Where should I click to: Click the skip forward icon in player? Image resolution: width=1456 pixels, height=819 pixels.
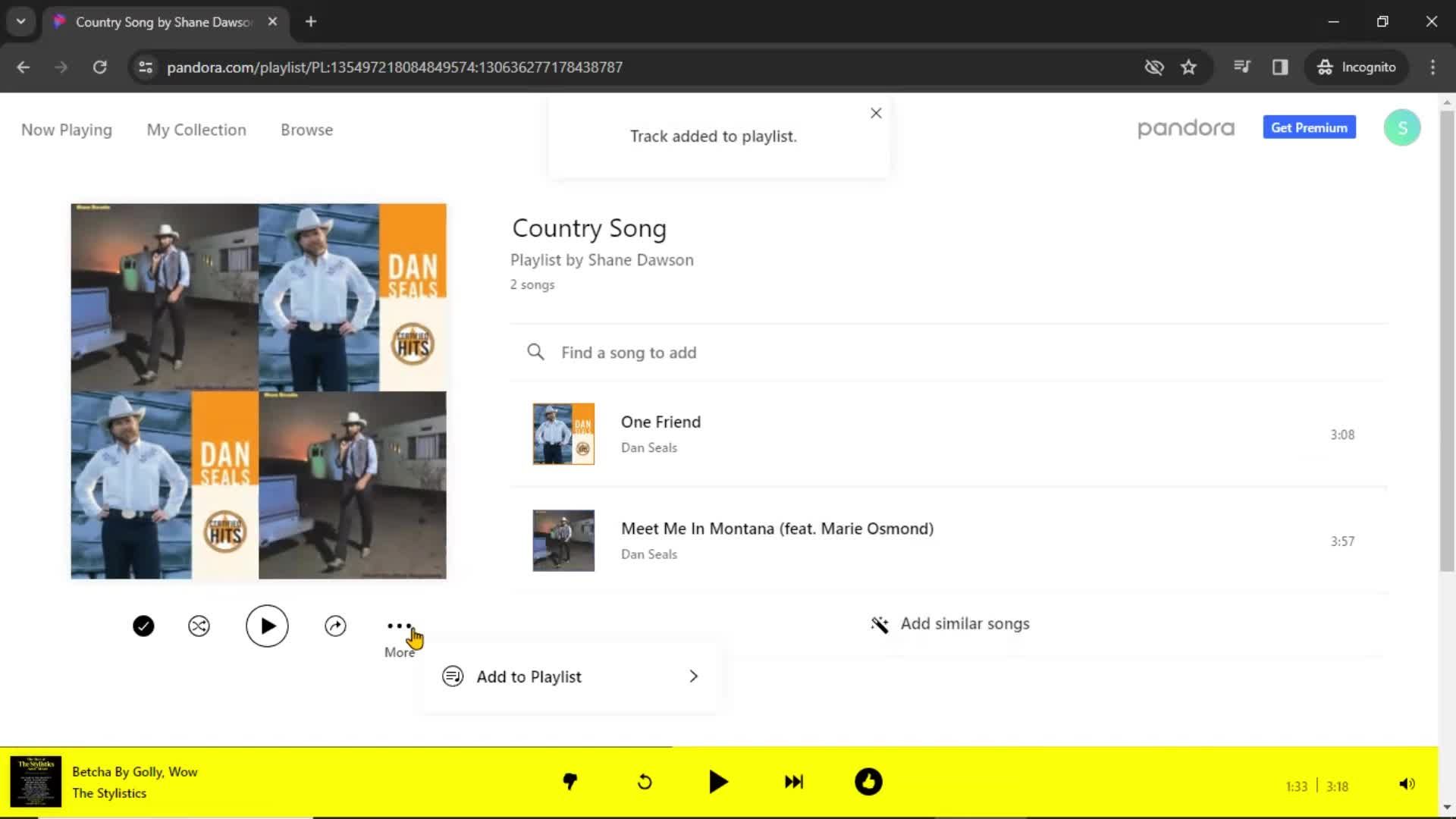tap(793, 782)
